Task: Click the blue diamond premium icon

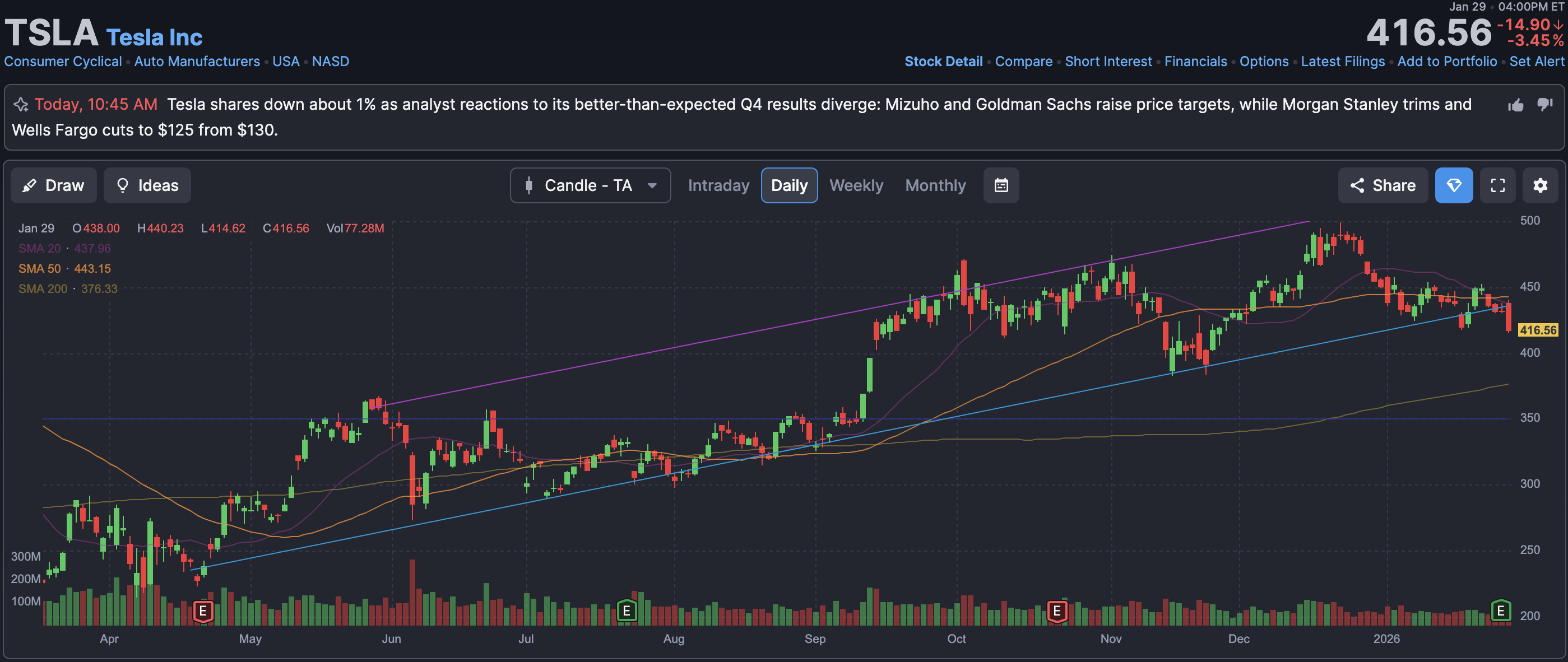Action: (1454, 185)
